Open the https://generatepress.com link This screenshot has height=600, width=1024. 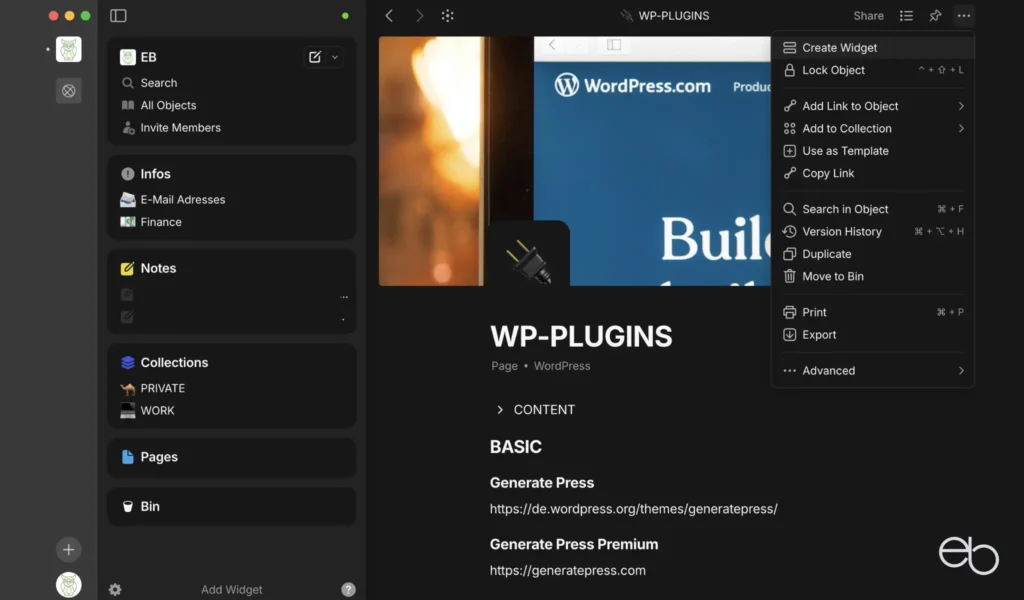568,570
